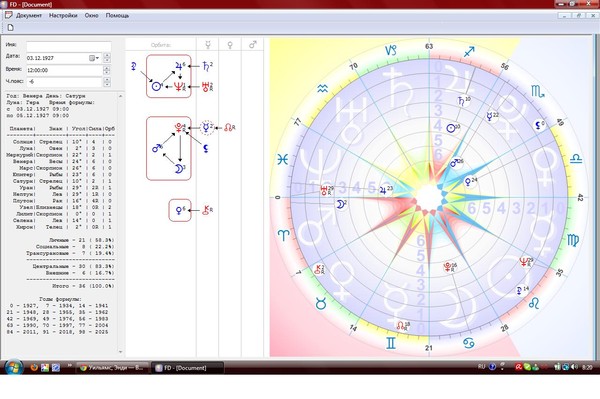Click the Saturn glyph in the orbit diagram
Image resolution: width=600 pixels, height=399 pixels.
coord(206,67)
